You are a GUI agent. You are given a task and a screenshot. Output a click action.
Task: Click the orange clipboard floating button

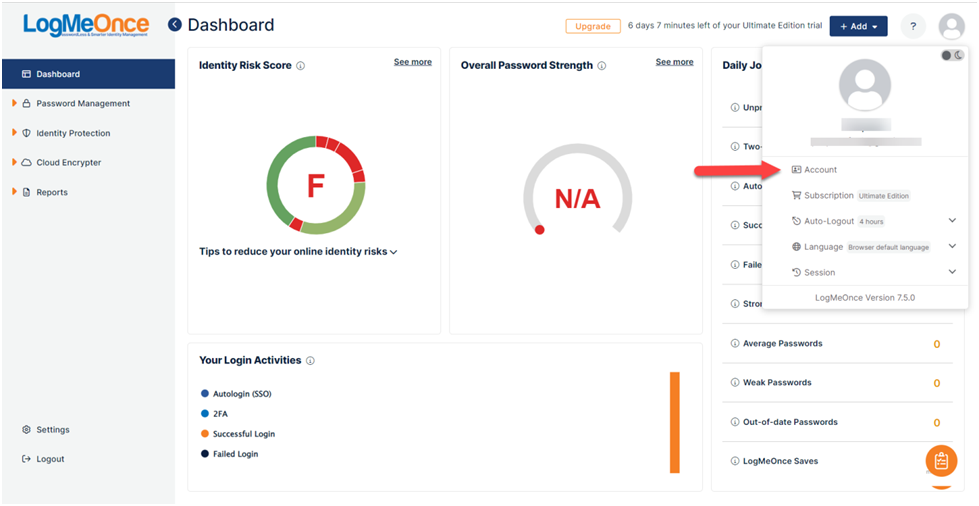click(x=941, y=461)
